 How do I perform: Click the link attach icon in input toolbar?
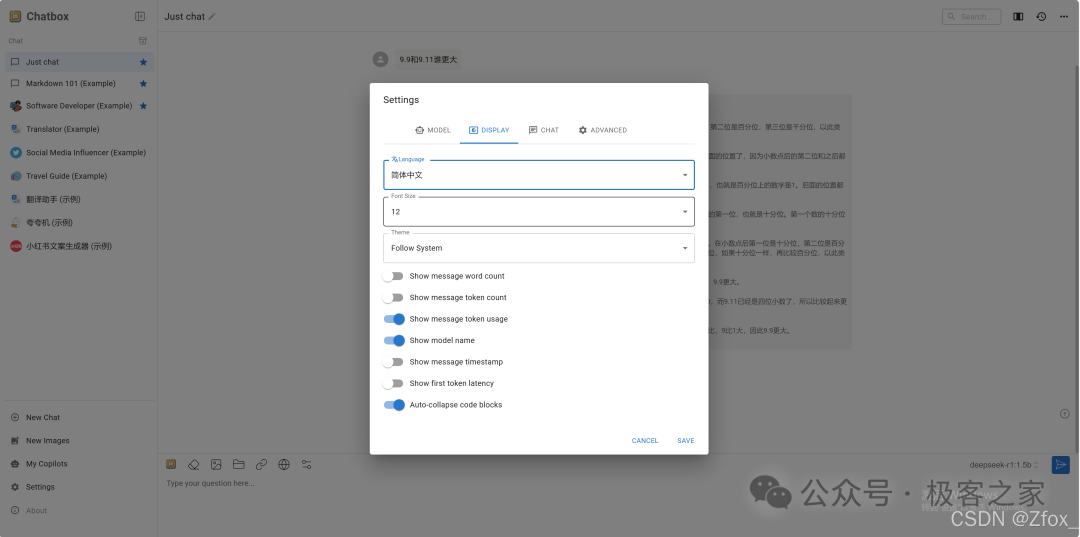tap(261, 464)
